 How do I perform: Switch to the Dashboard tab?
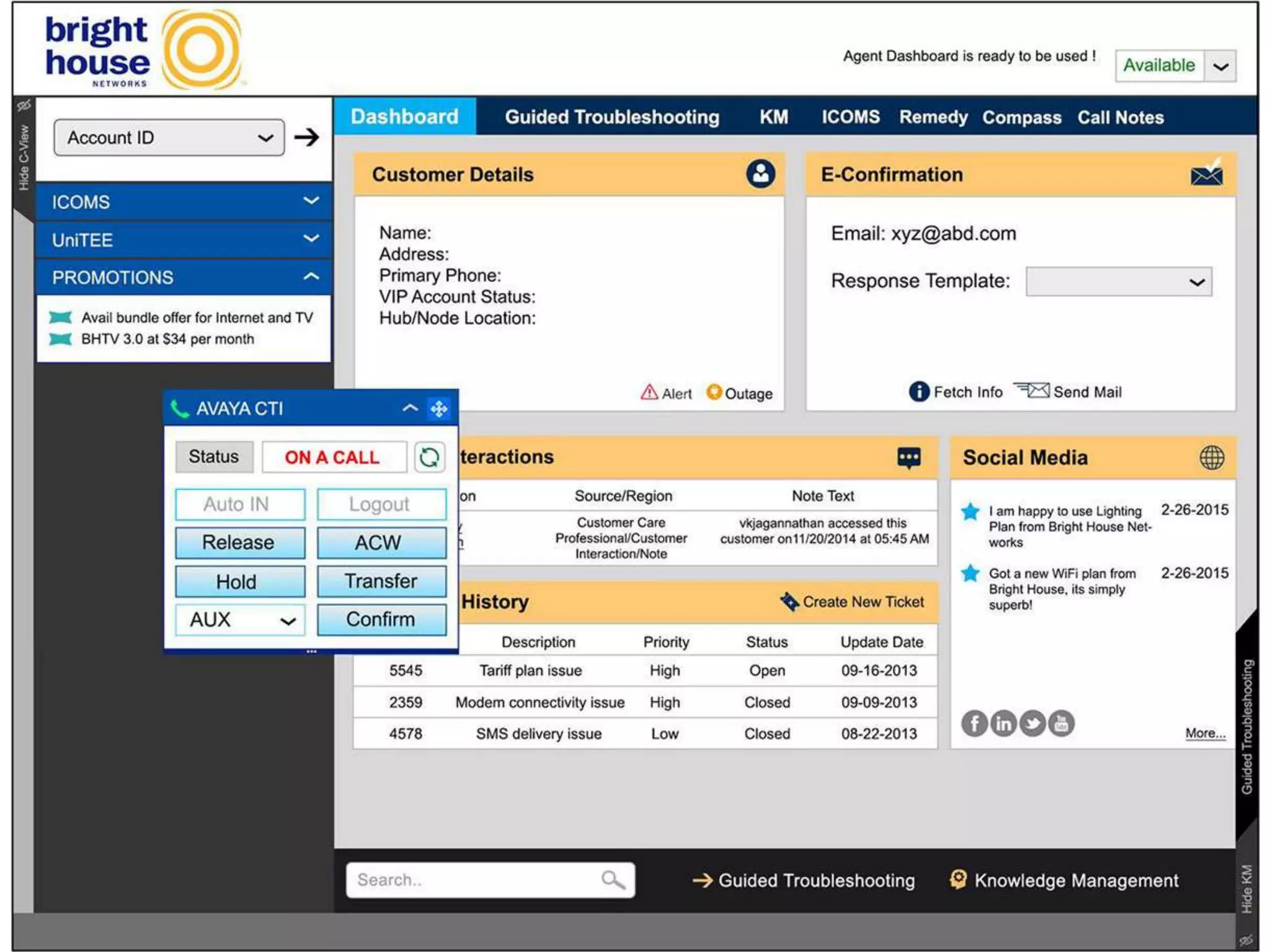pyautogui.click(x=404, y=117)
